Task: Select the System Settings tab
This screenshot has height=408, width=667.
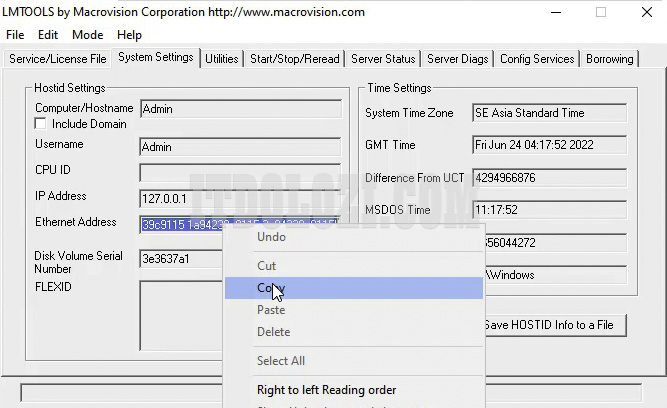Action: (156, 57)
